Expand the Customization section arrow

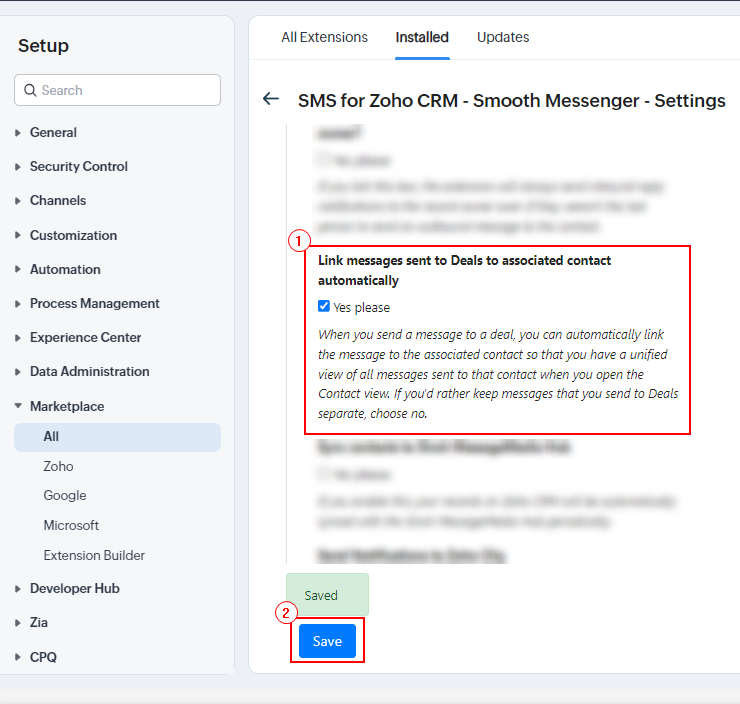18,235
